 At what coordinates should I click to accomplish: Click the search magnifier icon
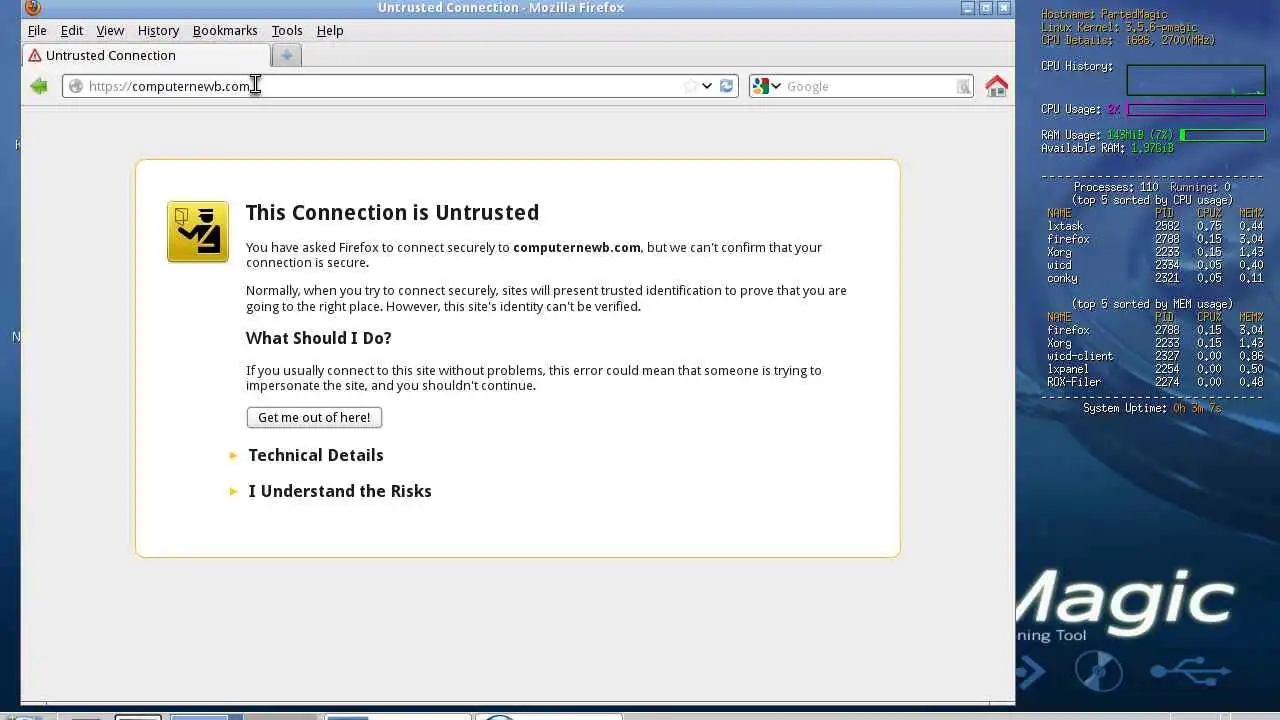(x=963, y=87)
